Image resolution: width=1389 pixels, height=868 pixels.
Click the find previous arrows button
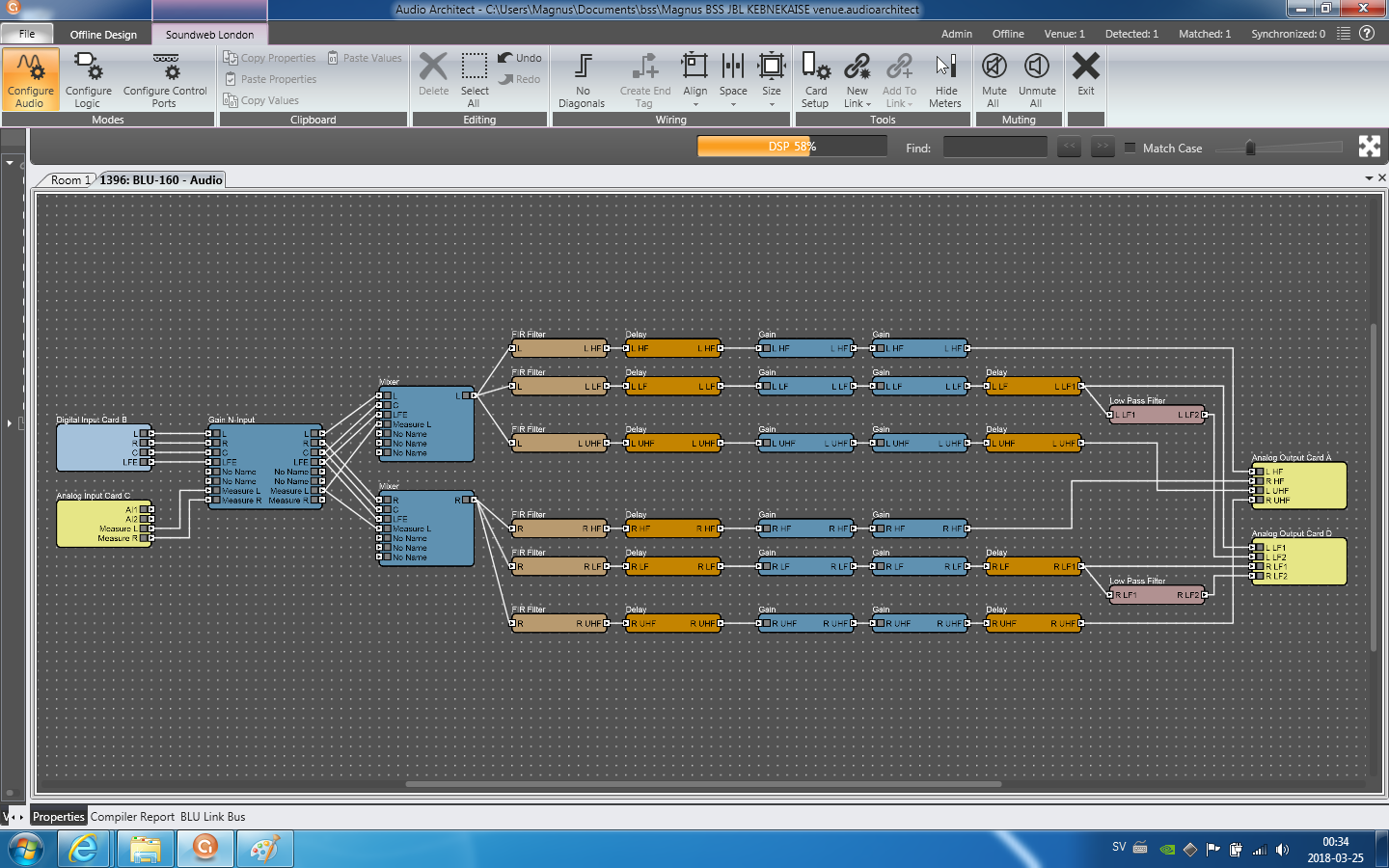(1069, 147)
